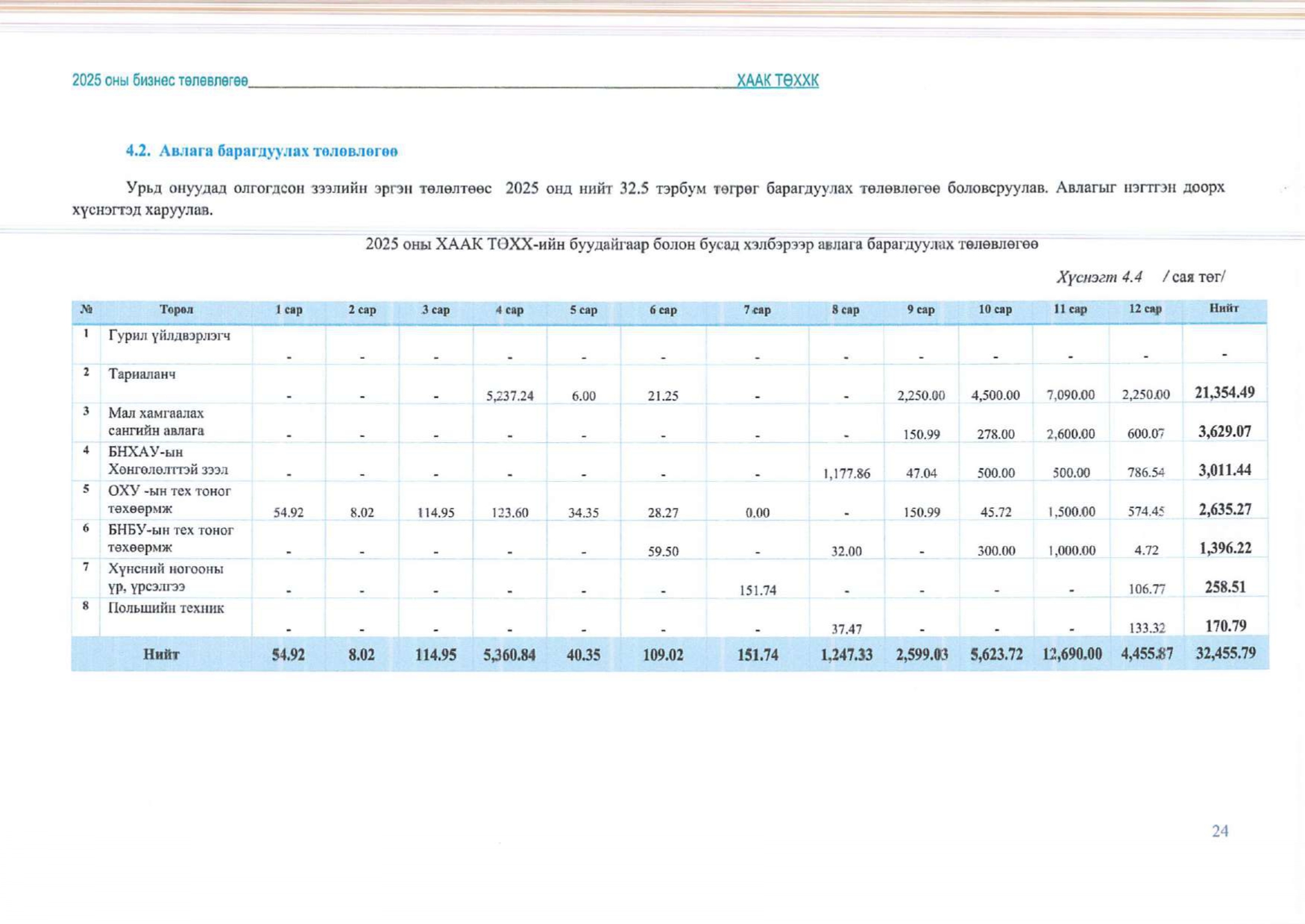Click the top-right 'Нийт' column header
Viewport: 1305px width, 924px height.
tap(1224, 308)
